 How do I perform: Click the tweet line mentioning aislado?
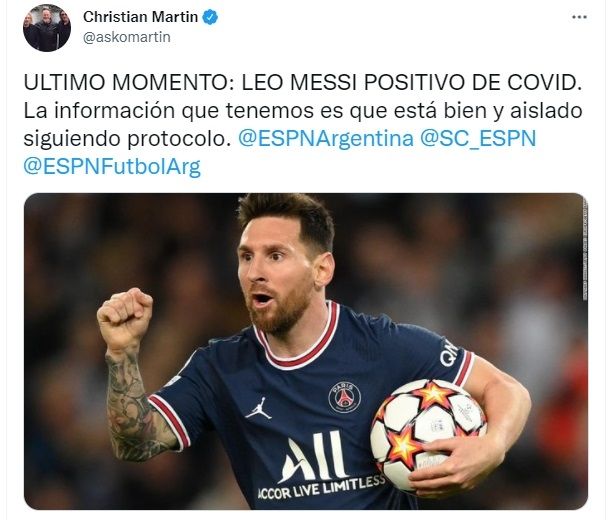pyautogui.click(x=303, y=111)
